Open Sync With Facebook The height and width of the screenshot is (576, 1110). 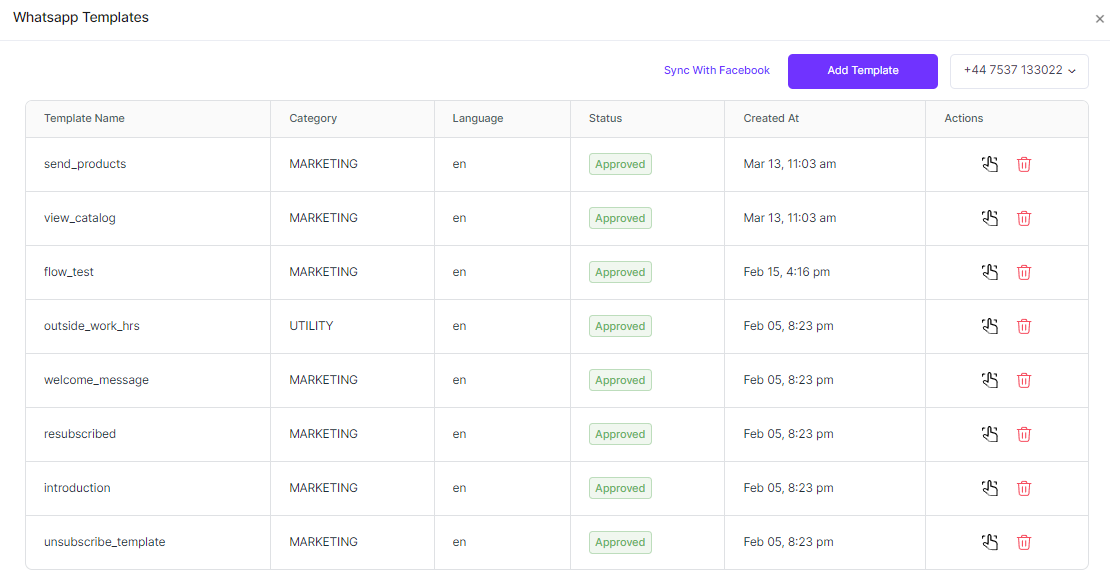pyautogui.click(x=717, y=70)
